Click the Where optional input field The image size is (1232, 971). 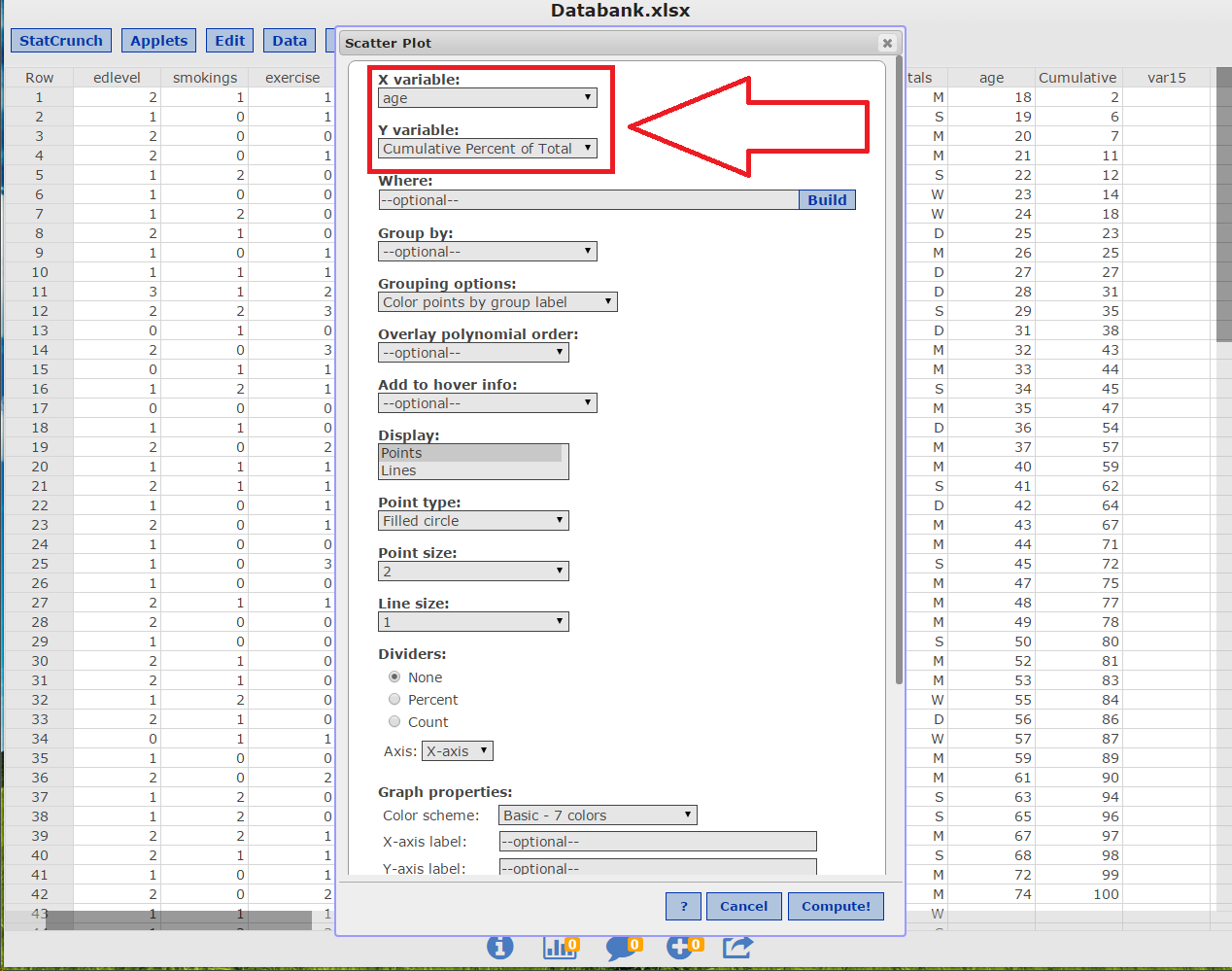coord(589,200)
